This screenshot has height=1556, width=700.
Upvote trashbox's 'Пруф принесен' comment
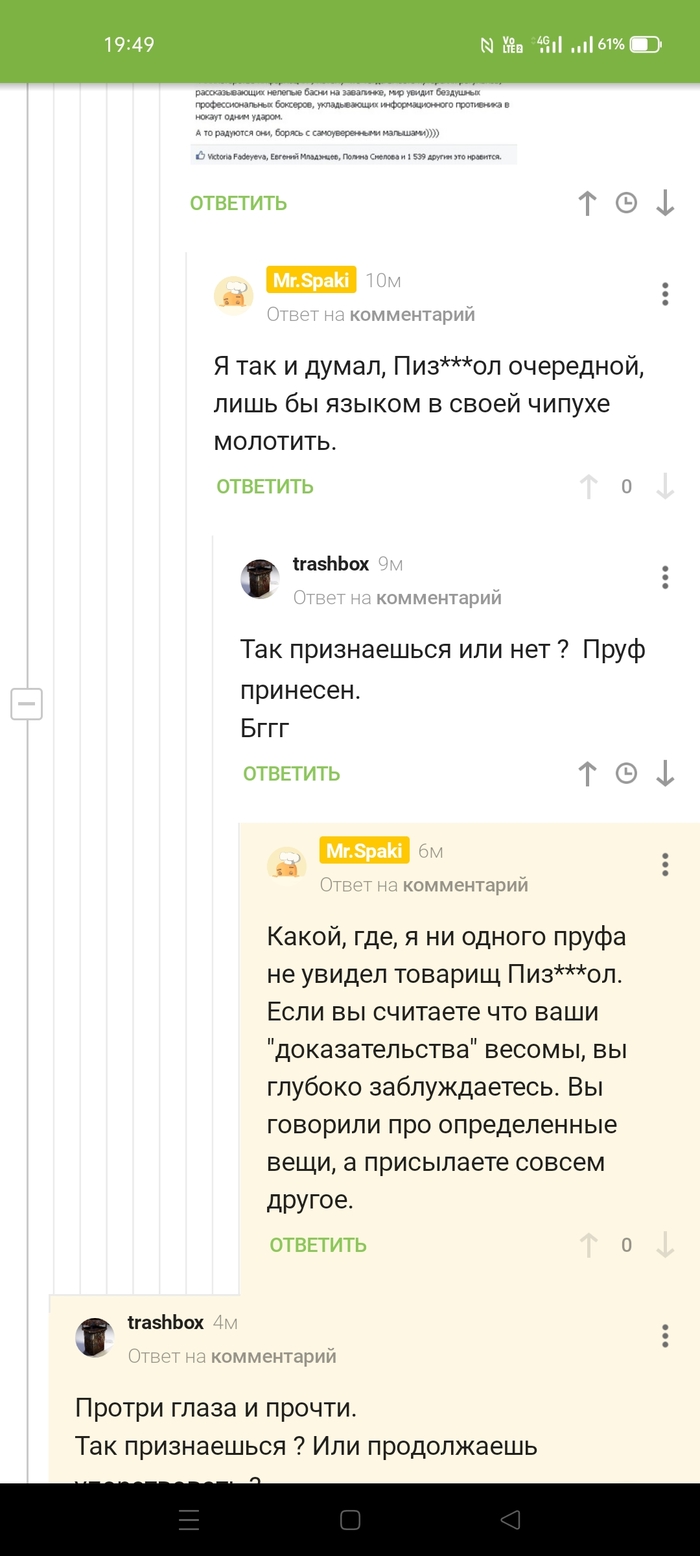click(x=587, y=773)
